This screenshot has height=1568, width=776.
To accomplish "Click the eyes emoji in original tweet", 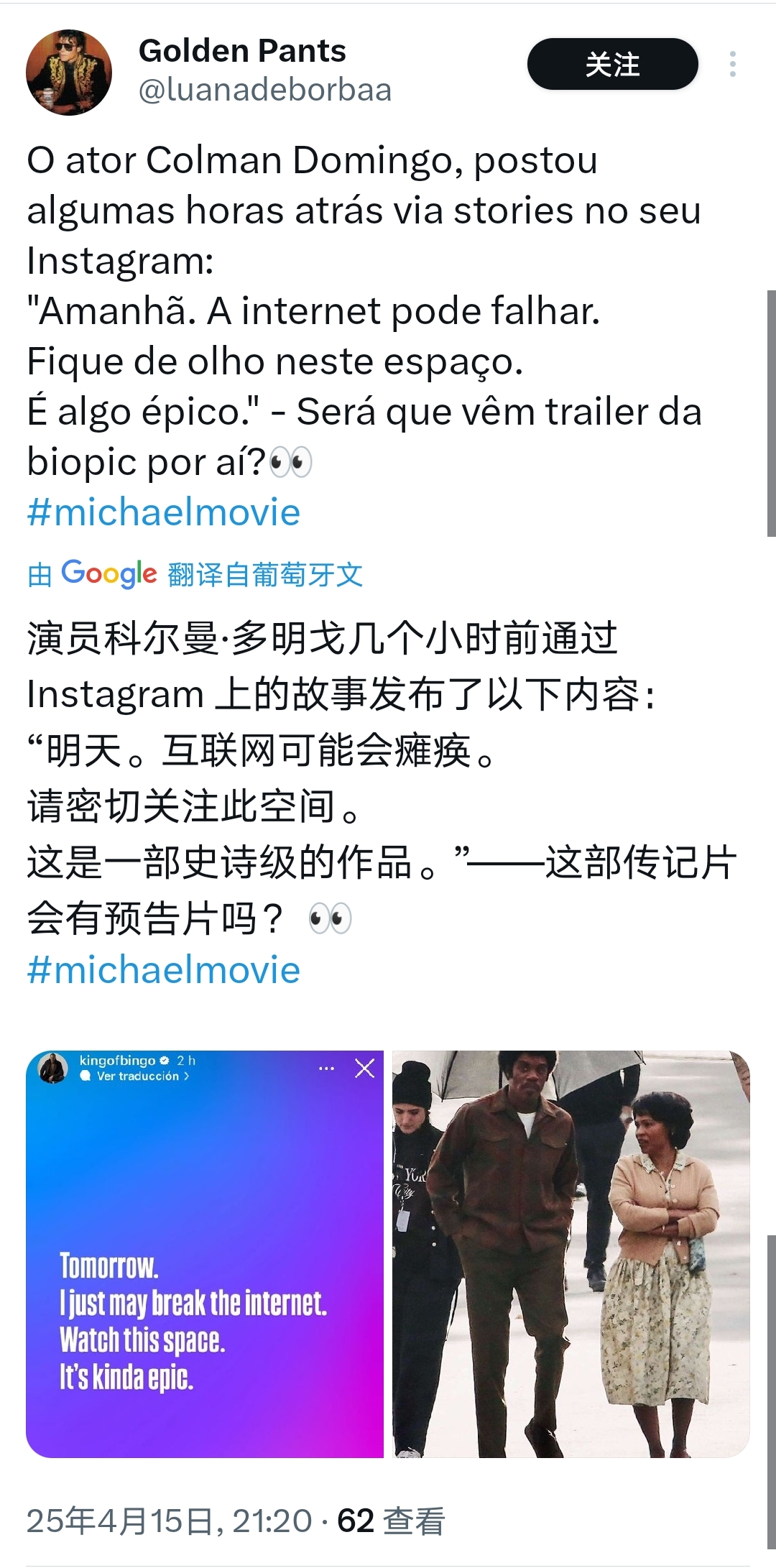I will (x=291, y=461).
